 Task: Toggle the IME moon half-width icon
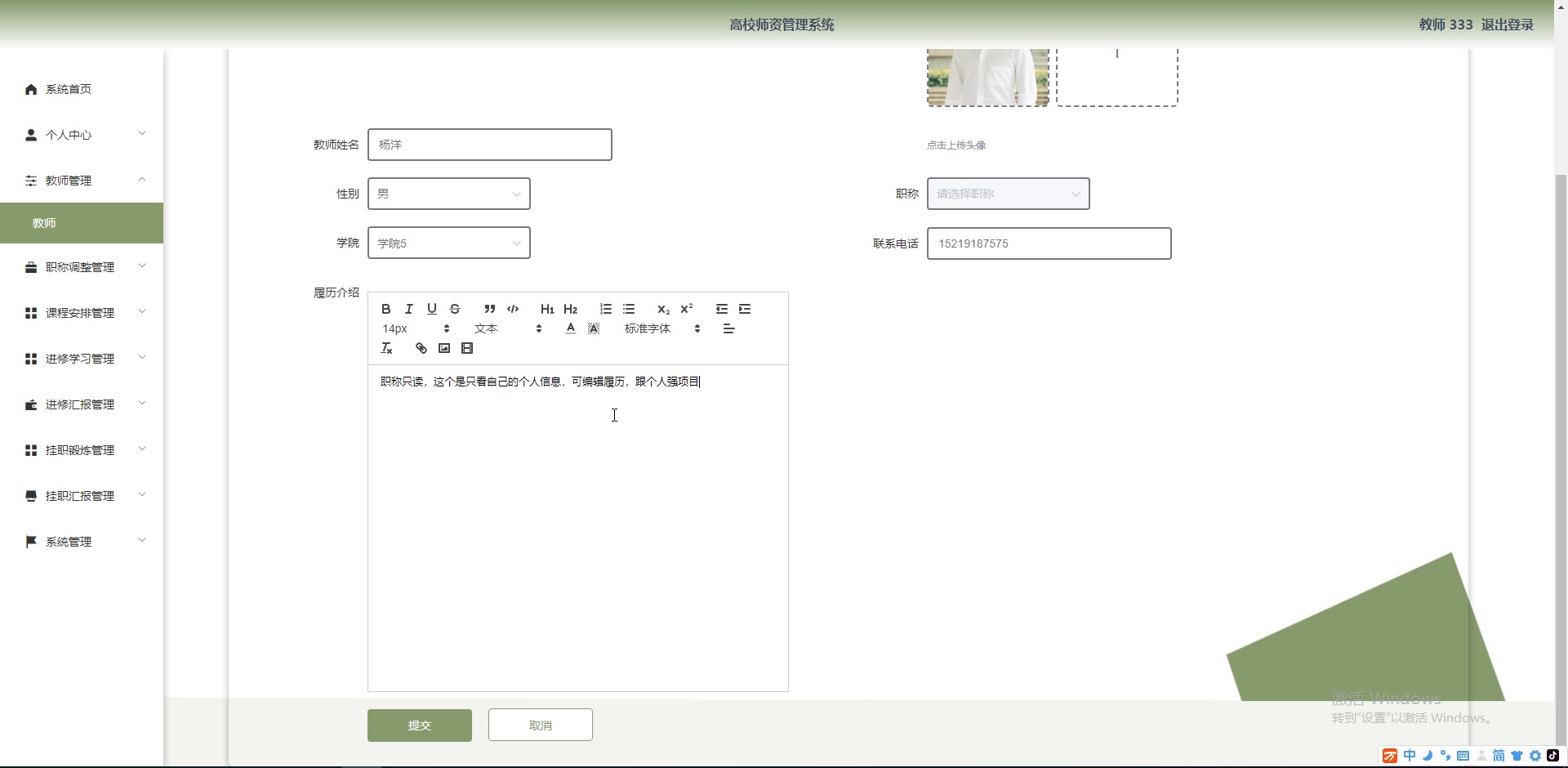1428,756
